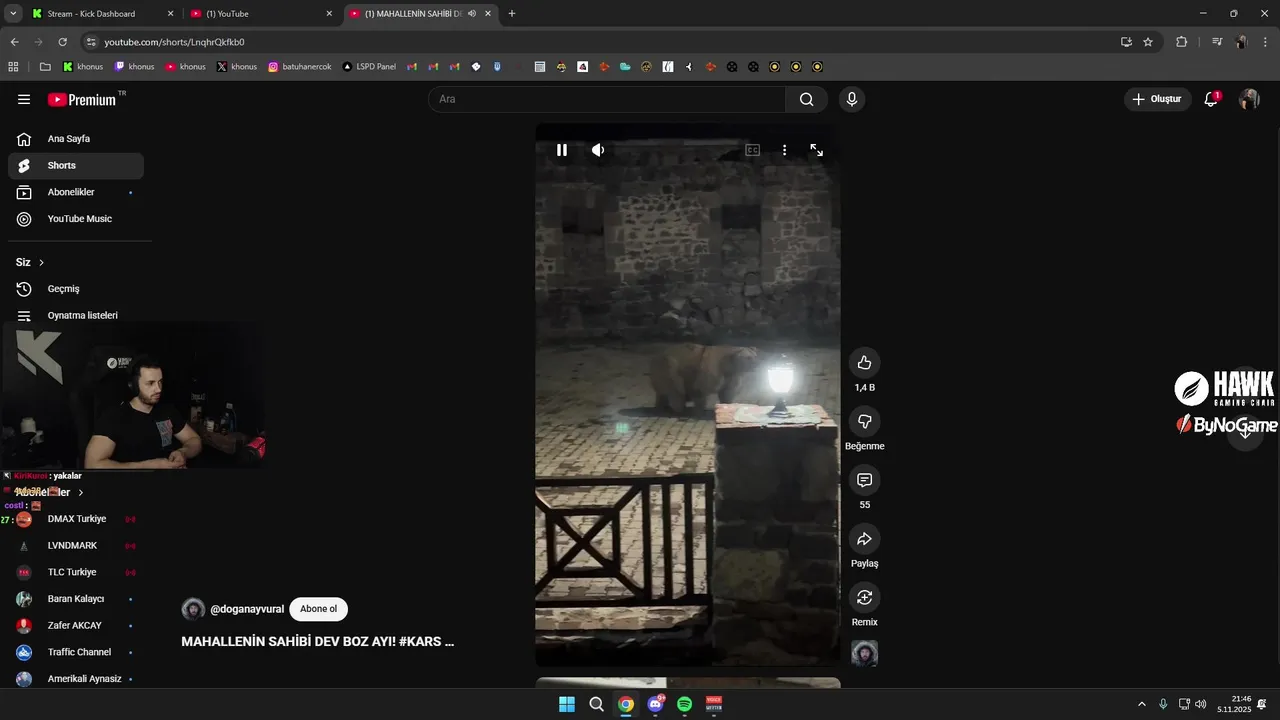Open YouTube Music in the sidebar
The width and height of the screenshot is (1280, 720).
[76, 219]
